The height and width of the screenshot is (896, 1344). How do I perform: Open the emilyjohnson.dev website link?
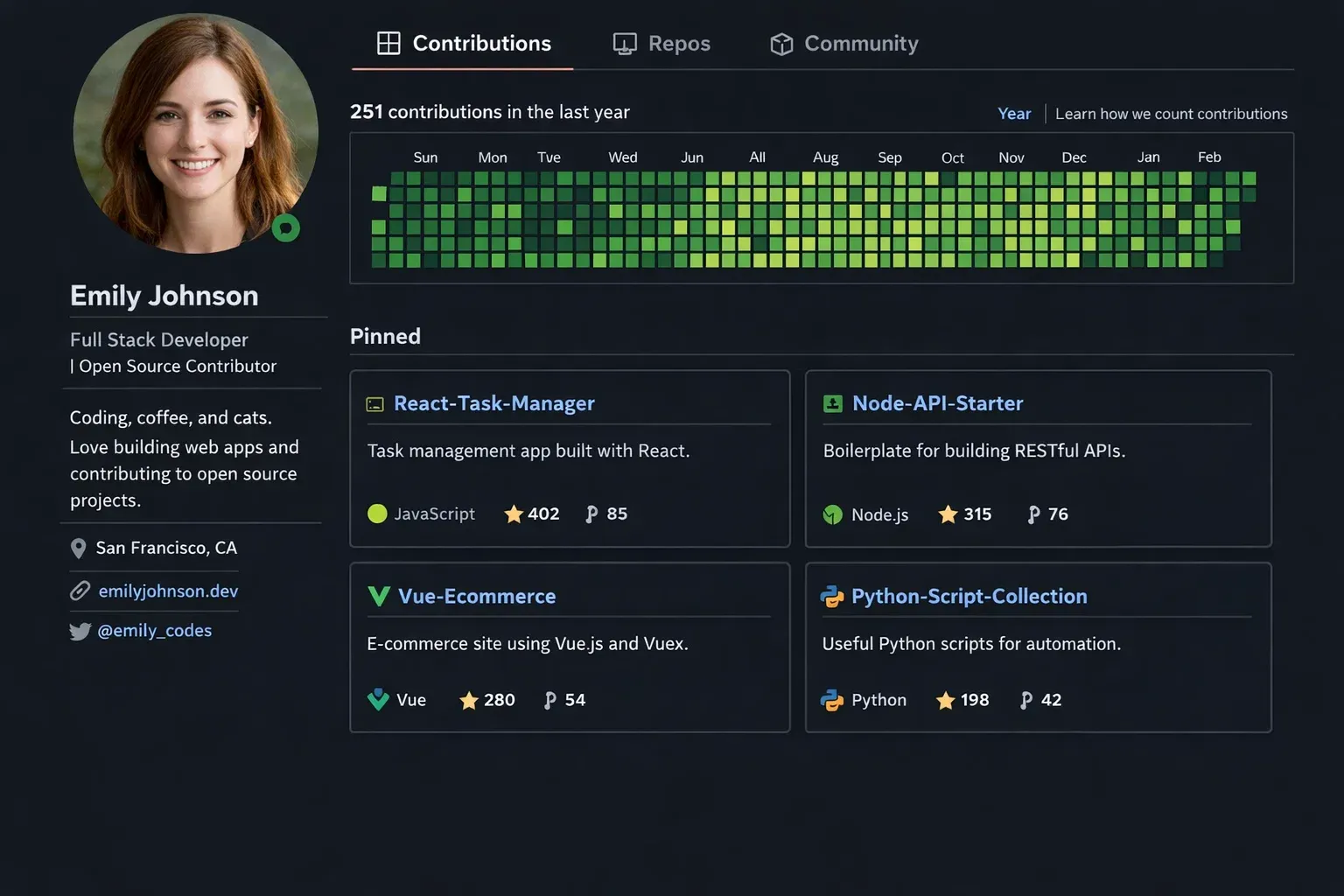coord(168,591)
